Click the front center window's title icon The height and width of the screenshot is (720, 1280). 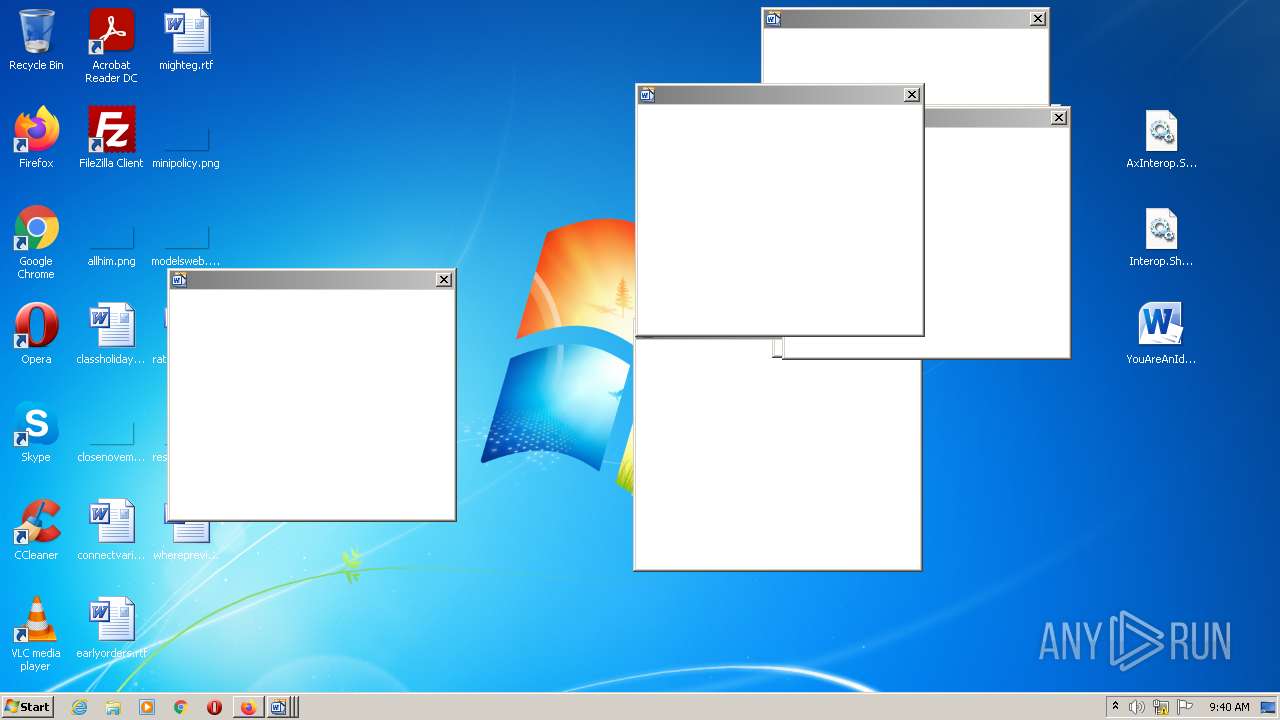pyautogui.click(x=647, y=95)
